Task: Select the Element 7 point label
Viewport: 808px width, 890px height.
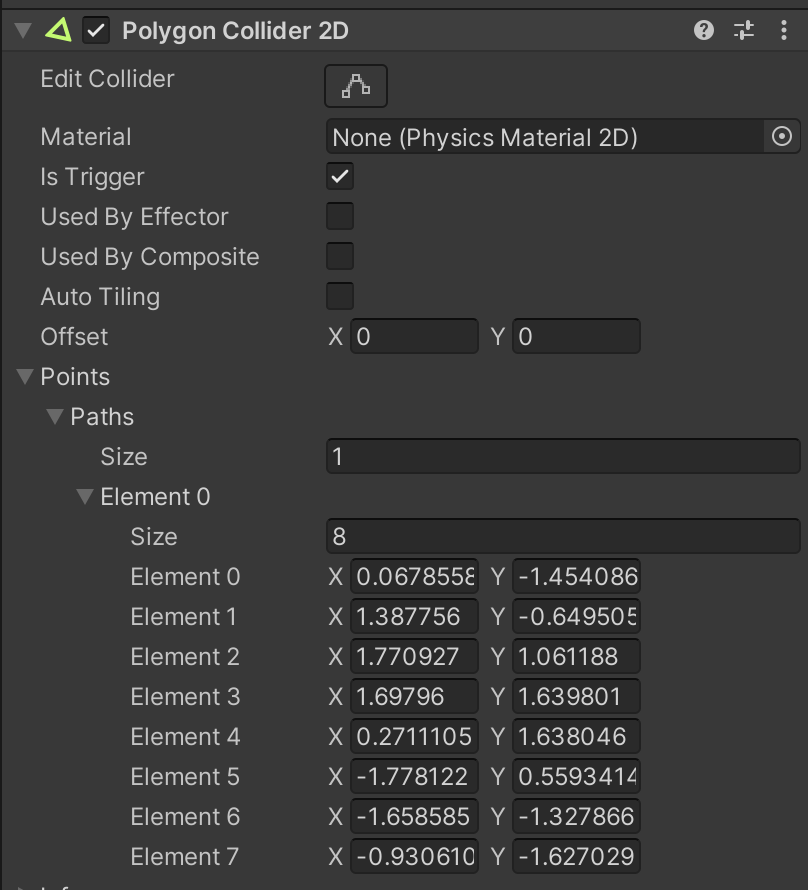Action: 185,857
